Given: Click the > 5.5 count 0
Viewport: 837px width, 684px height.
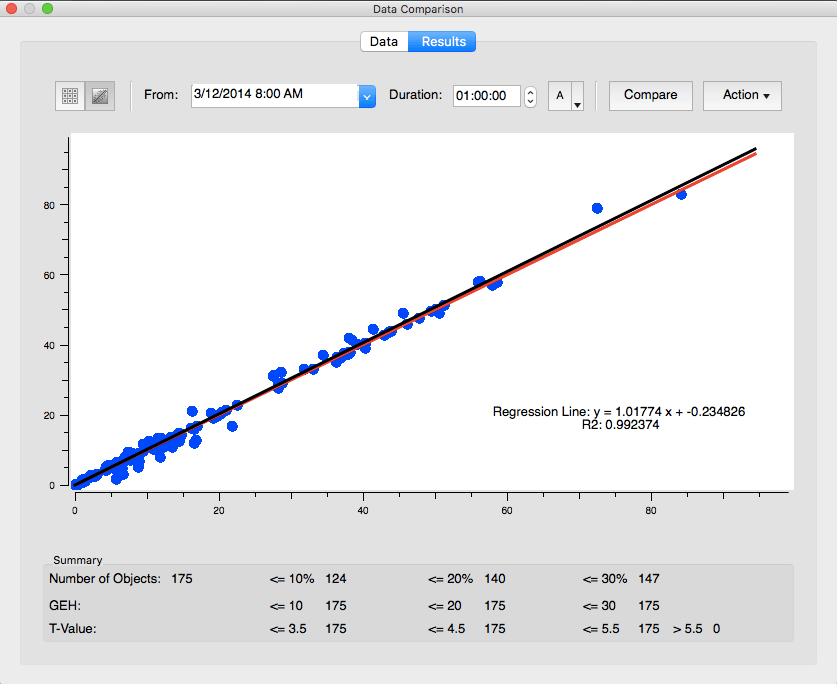Looking at the screenshot, I should 716,629.
